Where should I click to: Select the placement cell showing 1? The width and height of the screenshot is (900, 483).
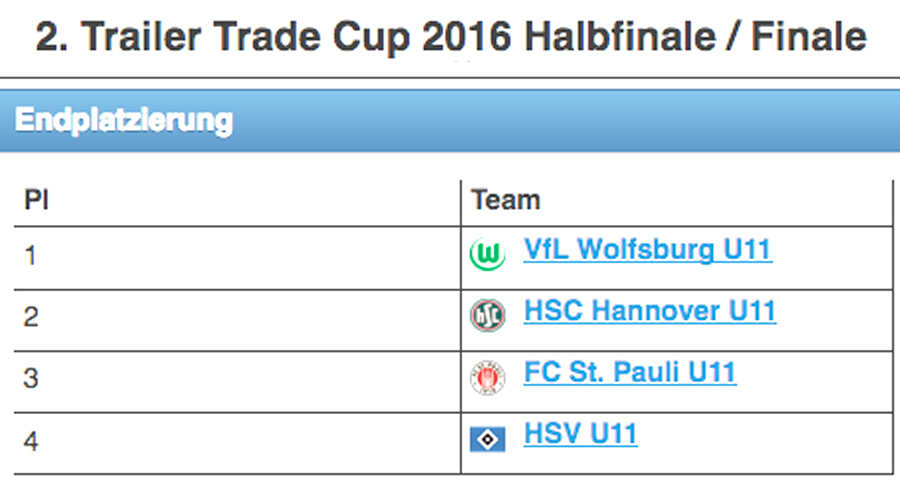pos(237,258)
